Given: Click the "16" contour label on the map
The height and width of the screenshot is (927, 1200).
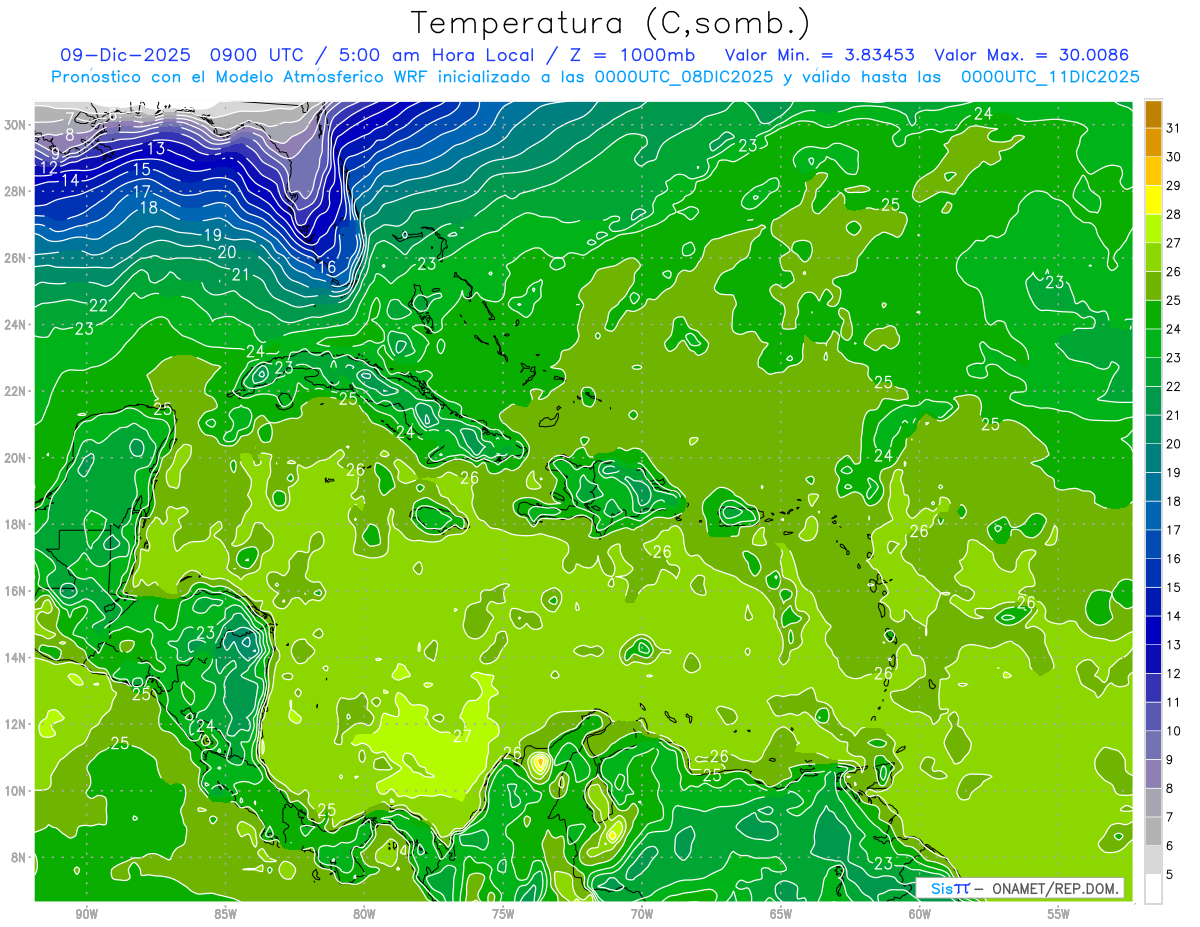Looking at the screenshot, I should (x=327, y=268).
